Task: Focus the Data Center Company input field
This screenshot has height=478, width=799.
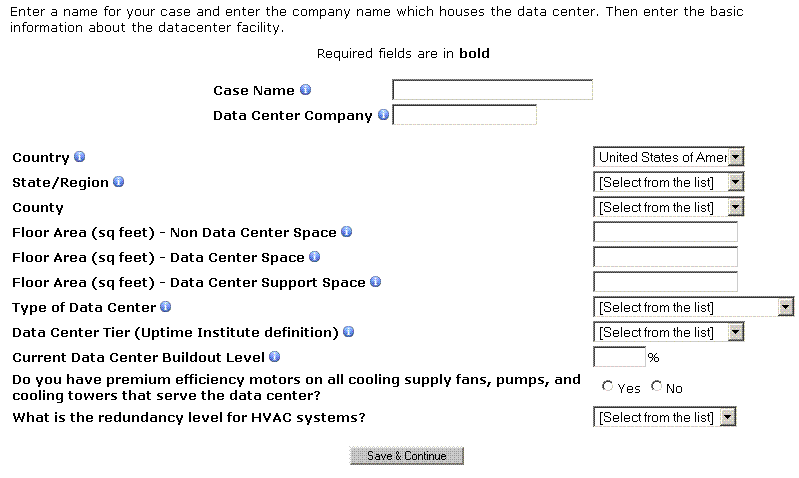Action: click(x=465, y=115)
